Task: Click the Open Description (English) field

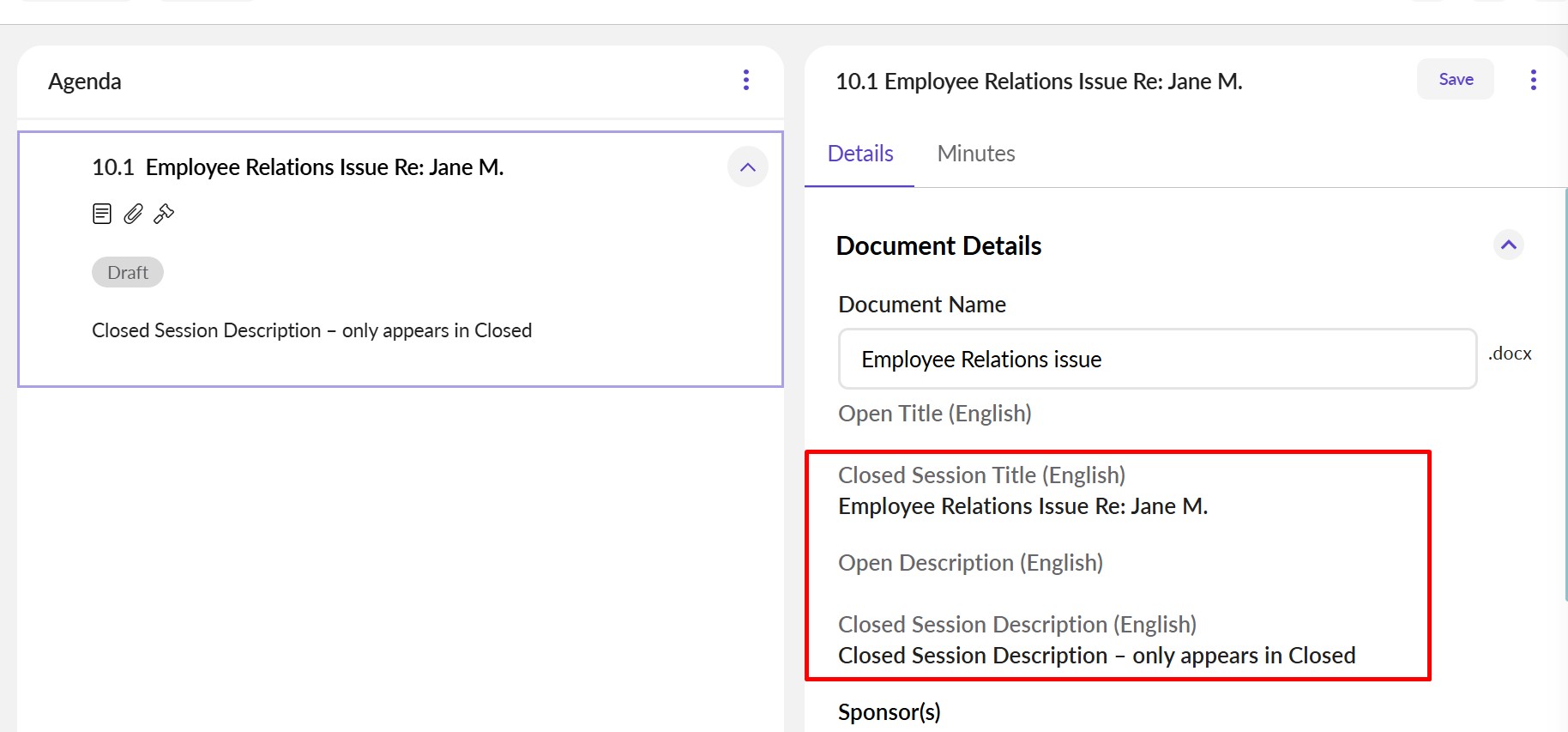Action: [970, 563]
